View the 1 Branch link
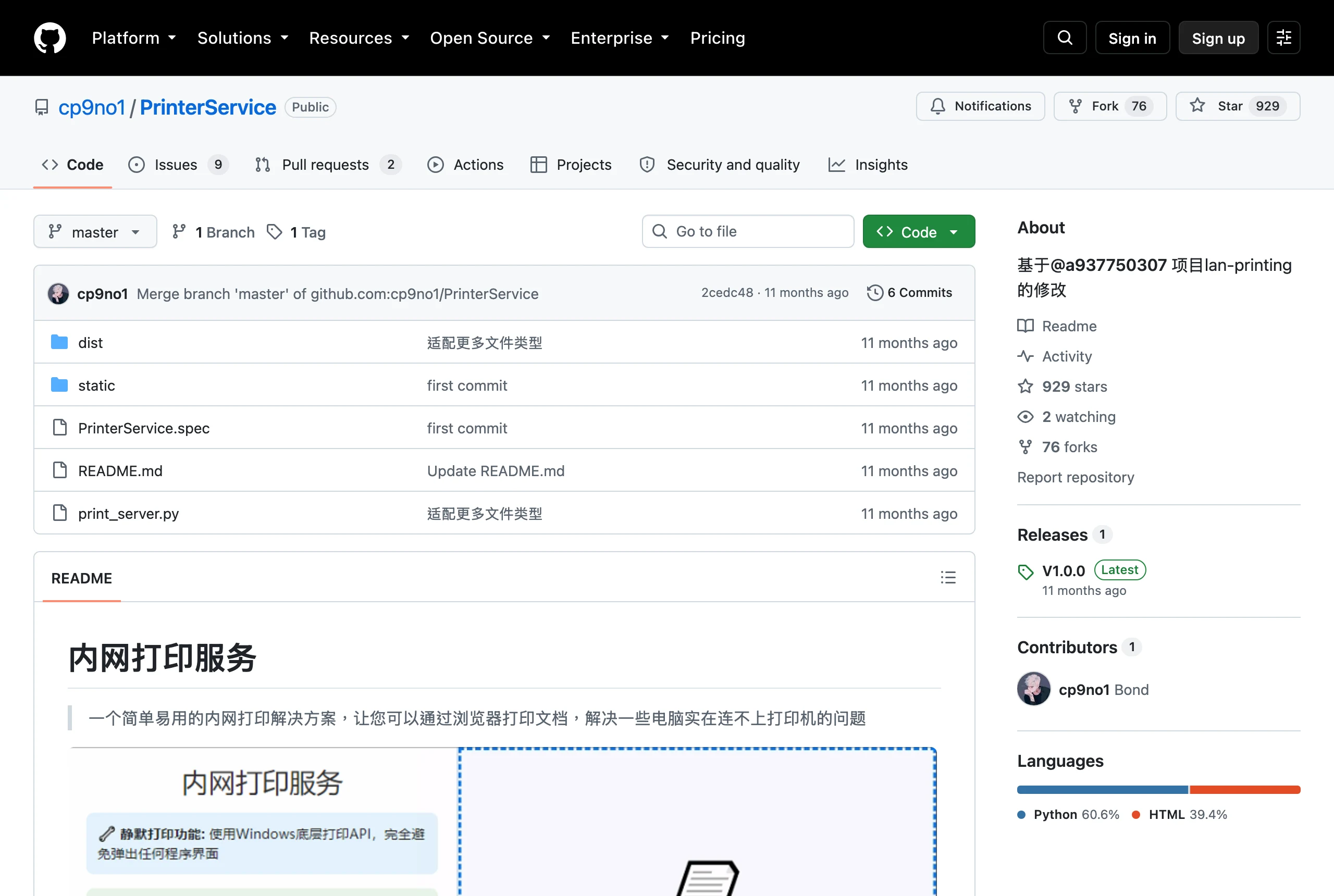Screen dimensions: 1334x896 [214, 232]
